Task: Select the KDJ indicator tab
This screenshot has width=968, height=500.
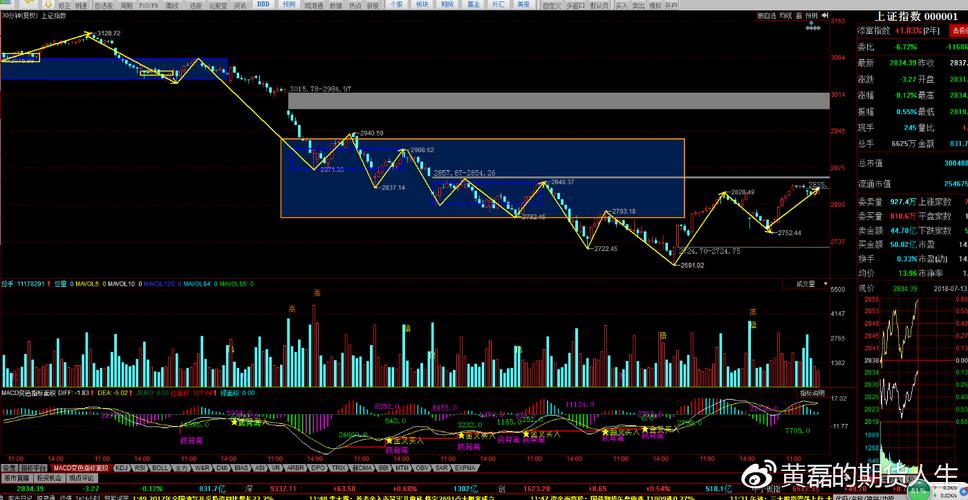Action: (x=122, y=467)
